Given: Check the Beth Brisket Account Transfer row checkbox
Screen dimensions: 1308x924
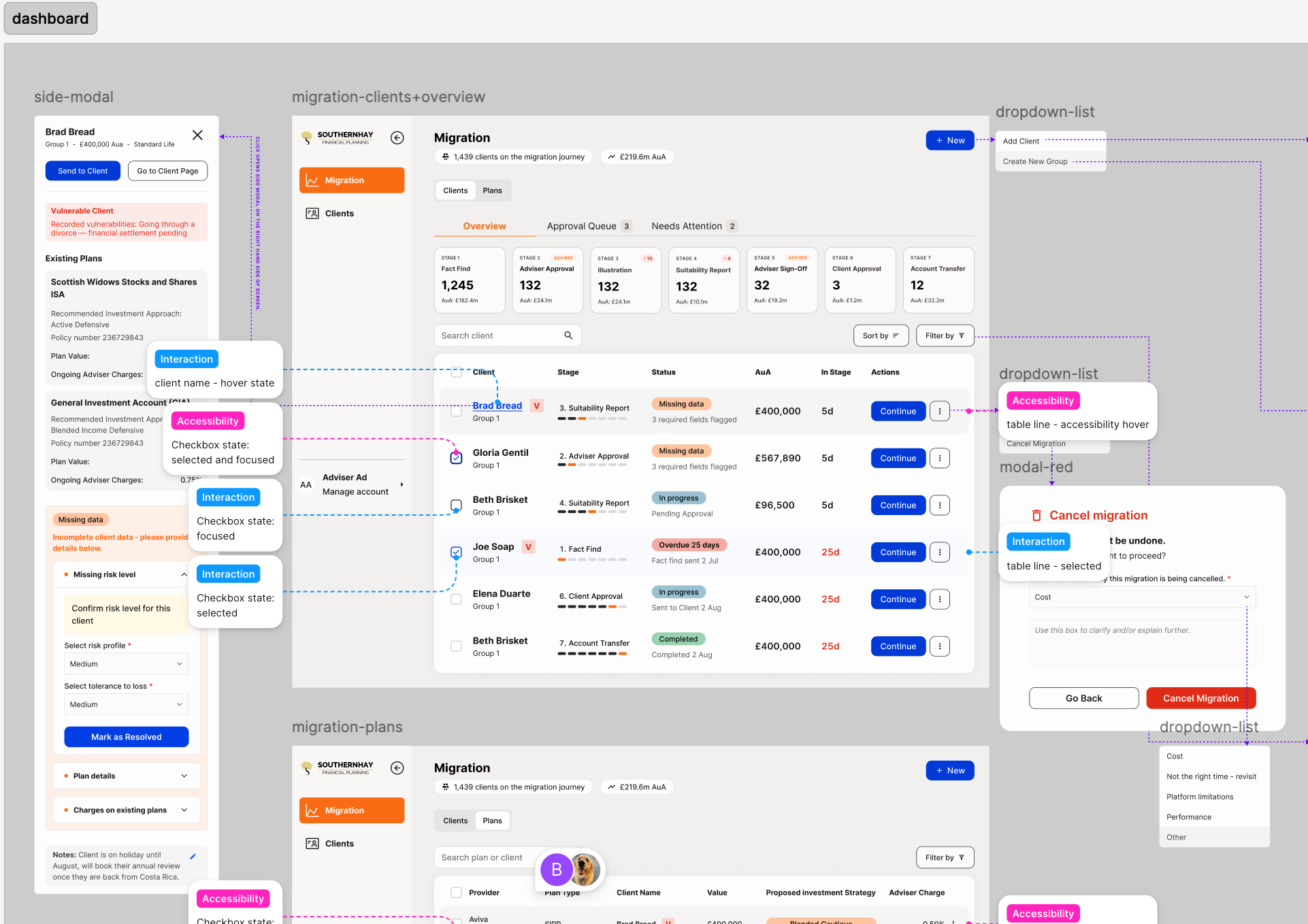Looking at the screenshot, I should [456, 646].
